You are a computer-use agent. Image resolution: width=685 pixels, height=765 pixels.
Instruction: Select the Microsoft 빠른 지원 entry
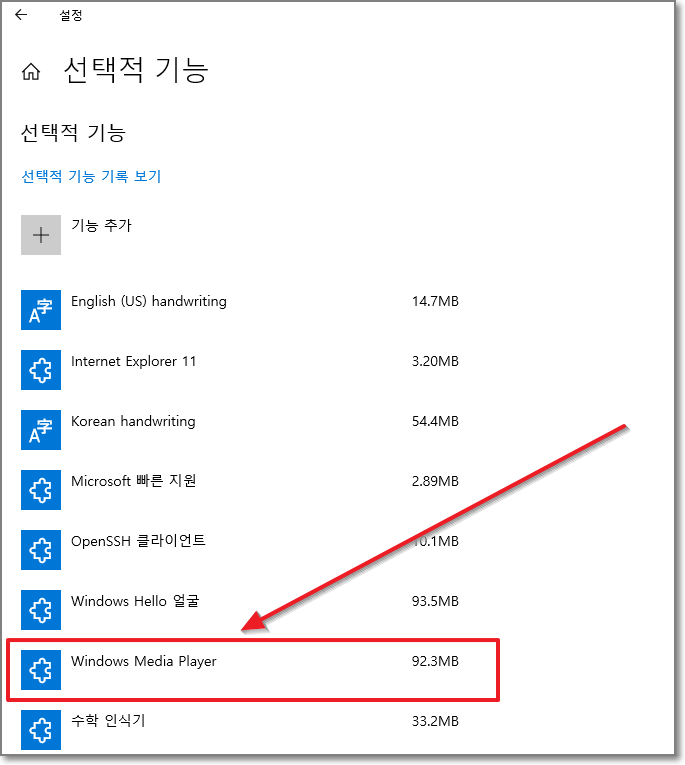[x=133, y=481]
